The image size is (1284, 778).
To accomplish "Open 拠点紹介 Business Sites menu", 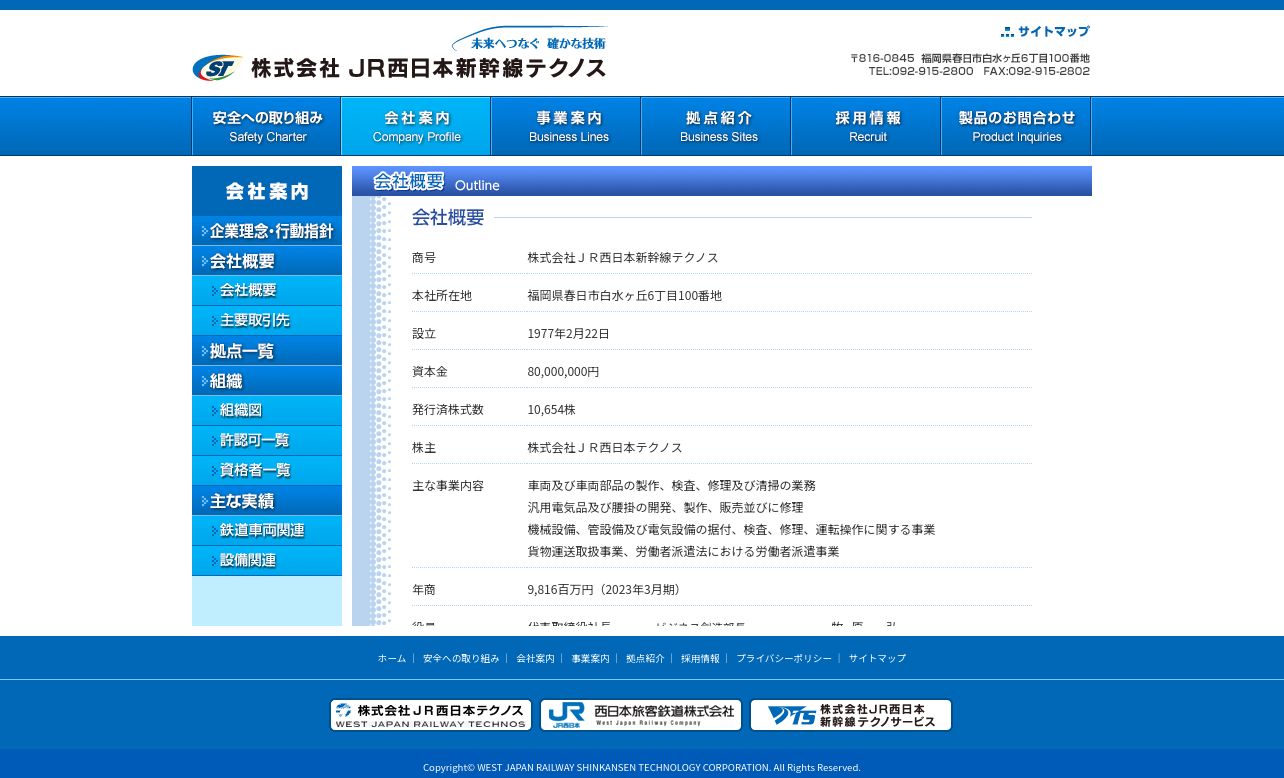I will pos(716,126).
